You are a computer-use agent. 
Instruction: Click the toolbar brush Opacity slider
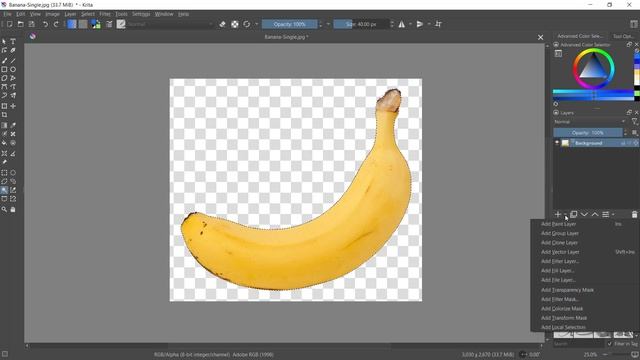(x=289, y=24)
